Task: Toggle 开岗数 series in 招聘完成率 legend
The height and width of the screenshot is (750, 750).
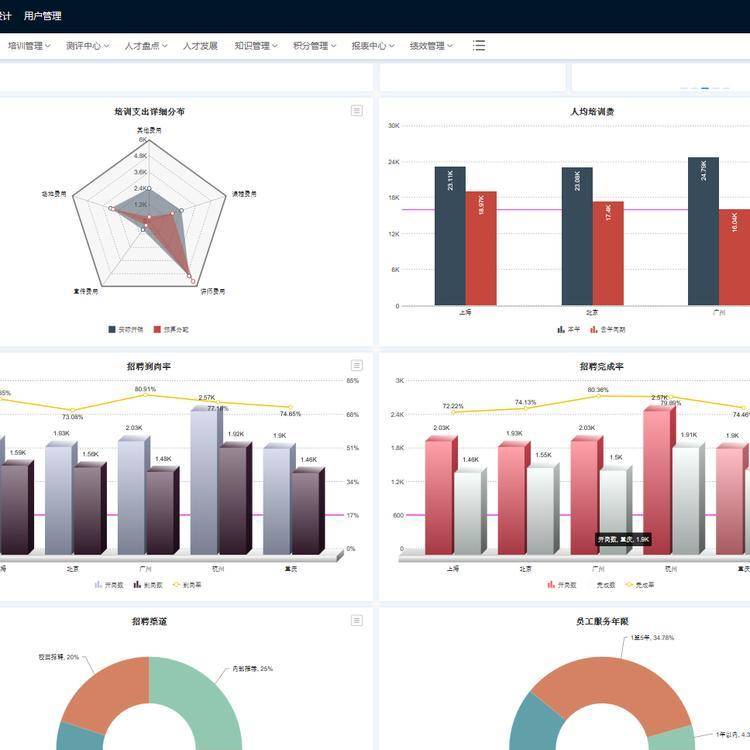Action: (561, 584)
